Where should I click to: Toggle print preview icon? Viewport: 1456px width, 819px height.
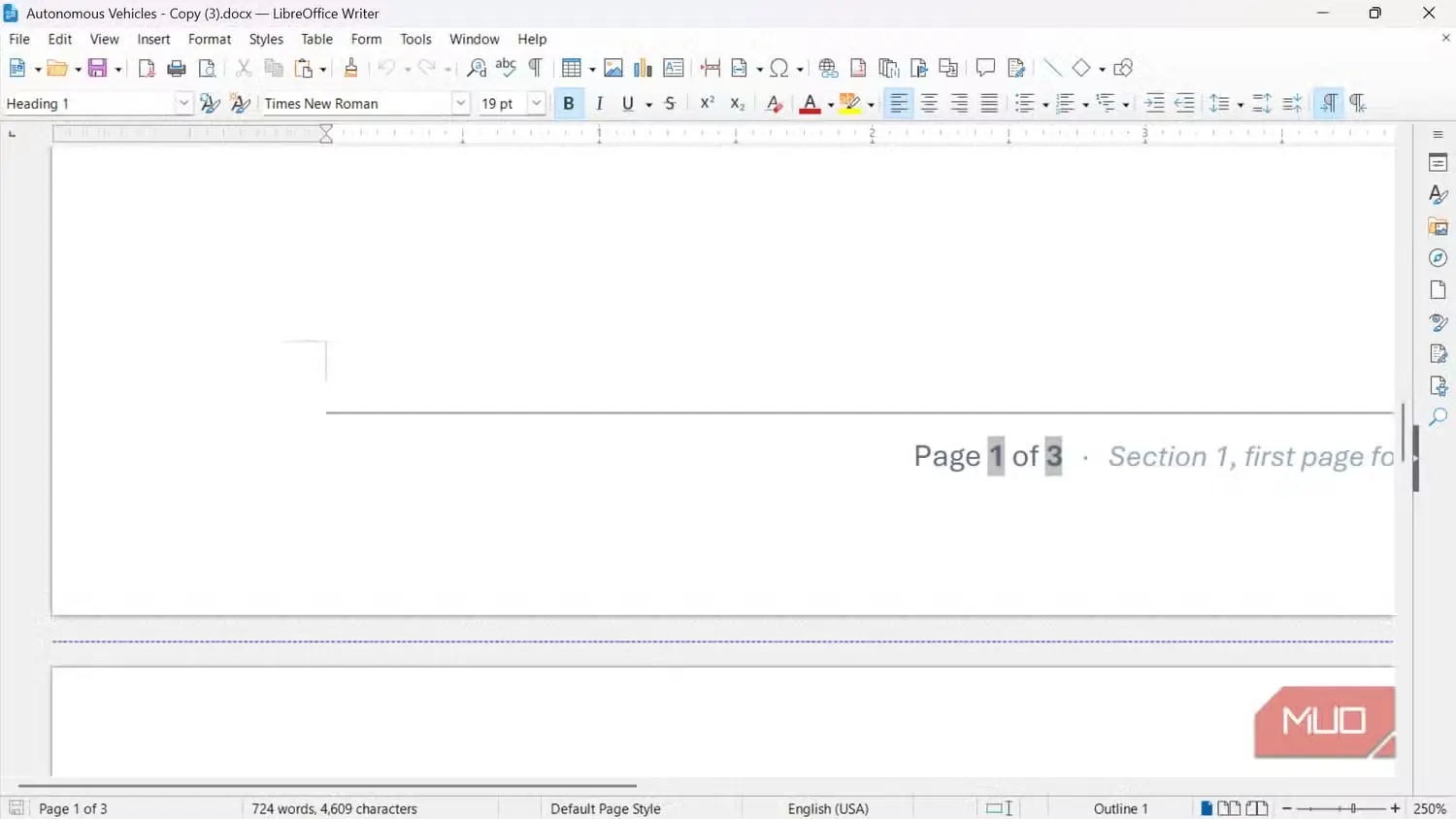[207, 68]
